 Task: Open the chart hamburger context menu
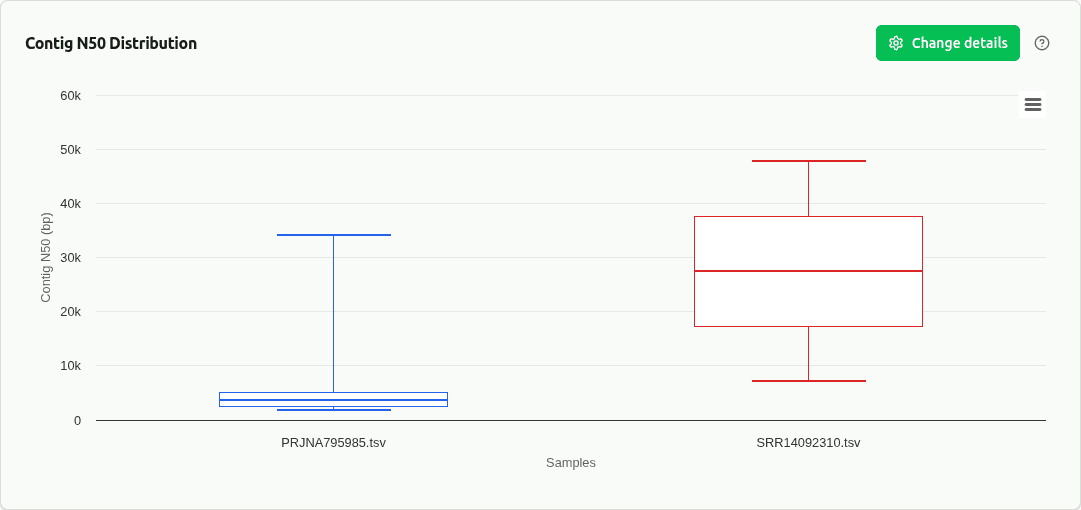click(x=1033, y=104)
